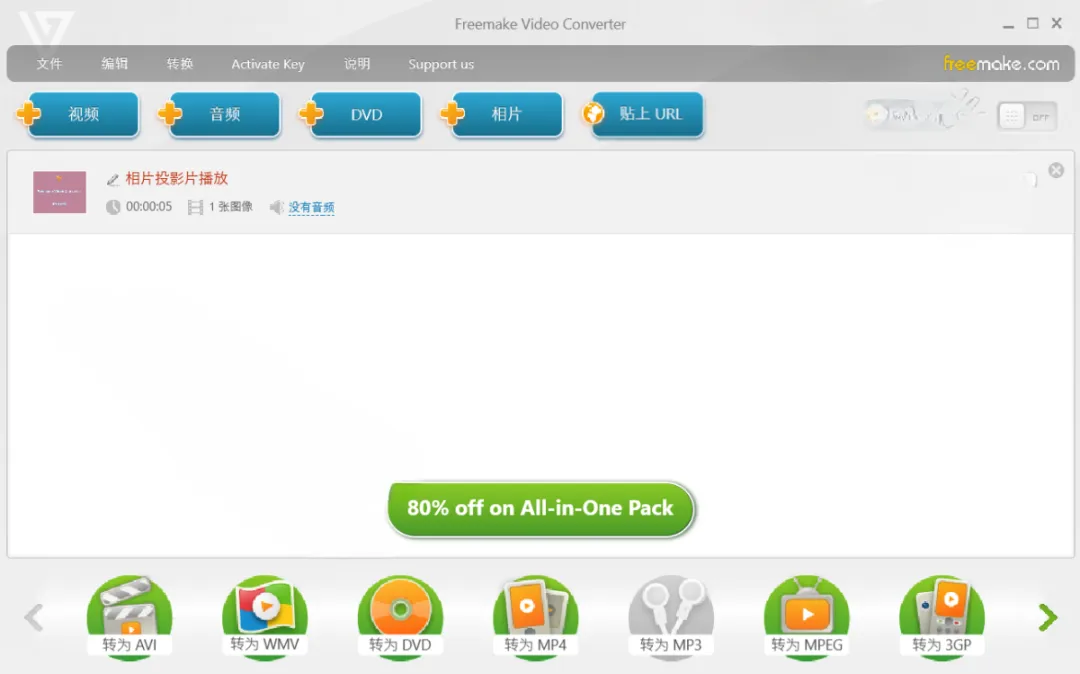Convert to MPEG format
Image resolution: width=1080 pixels, height=674 pixels.
pos(807,618)
